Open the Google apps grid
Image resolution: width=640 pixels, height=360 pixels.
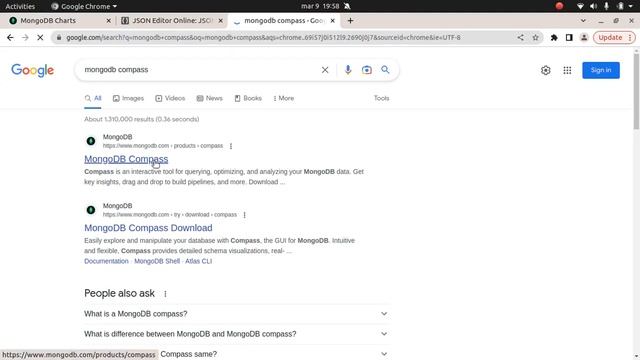(567, 70)
